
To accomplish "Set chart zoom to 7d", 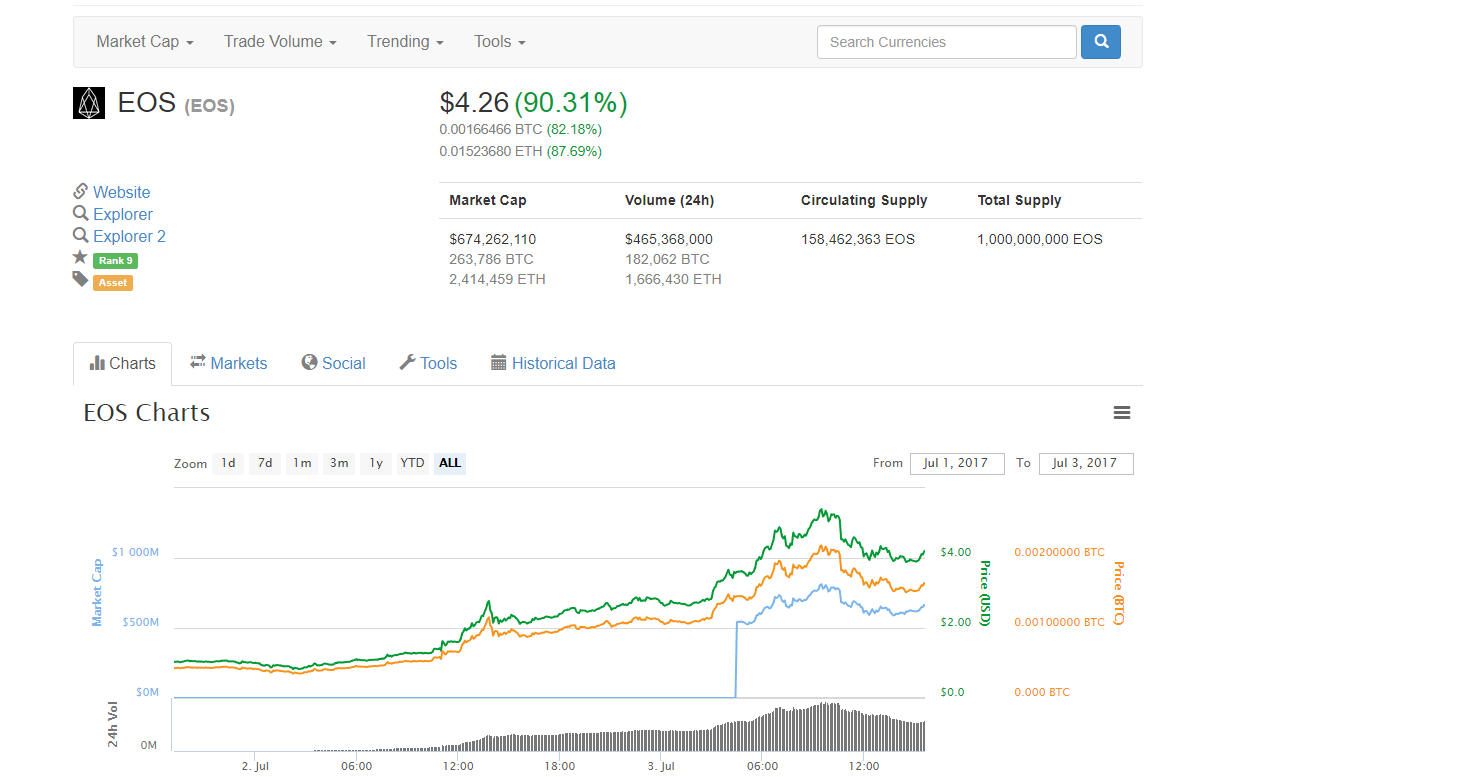I will pyautogui.click(x=265, y=463).
